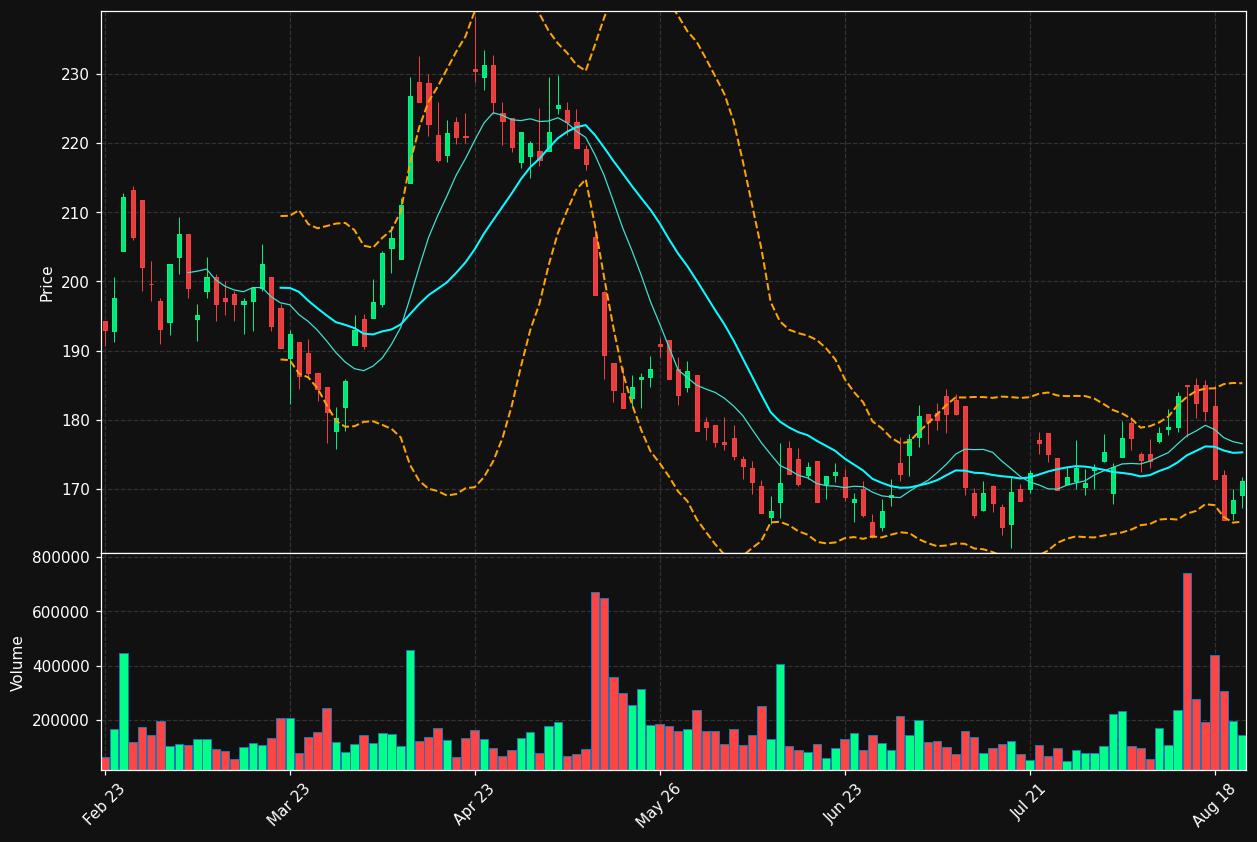
Task: Click the Mar 23 date label
Action: click(289, 803)
